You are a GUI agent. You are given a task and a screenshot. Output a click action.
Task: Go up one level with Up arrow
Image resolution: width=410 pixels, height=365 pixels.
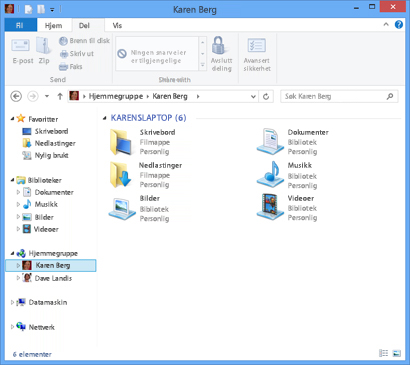click(60, 96)
